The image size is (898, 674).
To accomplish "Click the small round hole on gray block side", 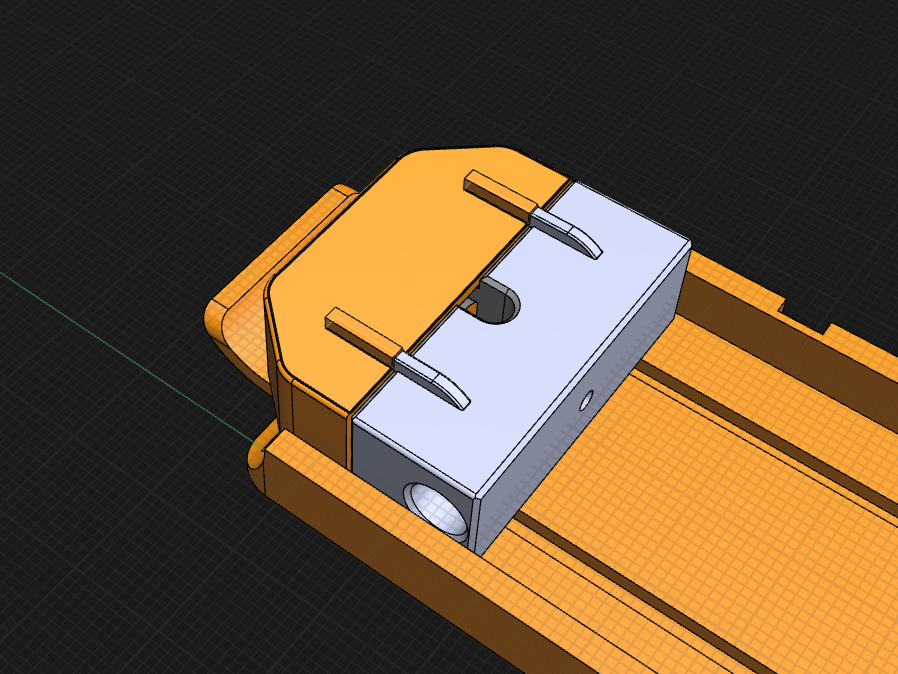I will (585, 401).
